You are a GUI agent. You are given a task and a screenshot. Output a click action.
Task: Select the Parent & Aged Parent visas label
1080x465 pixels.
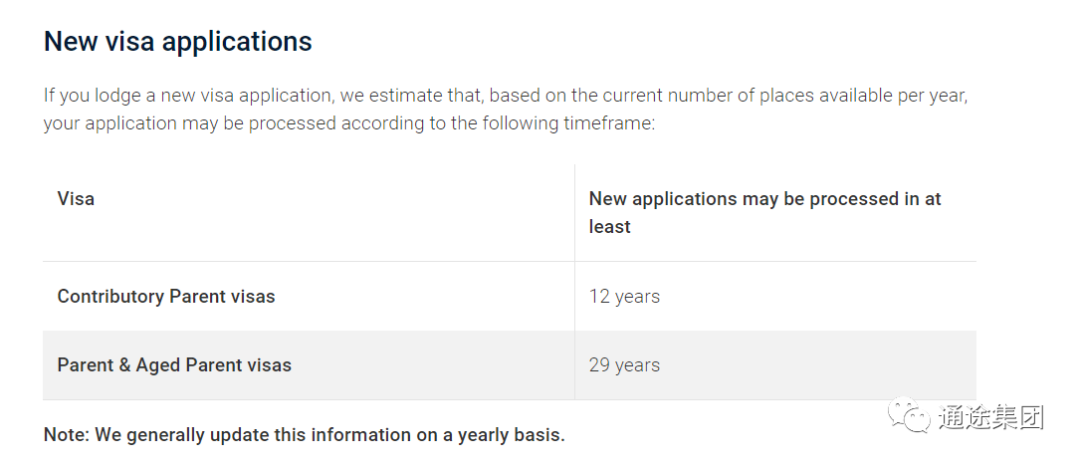tap(174, 365)
